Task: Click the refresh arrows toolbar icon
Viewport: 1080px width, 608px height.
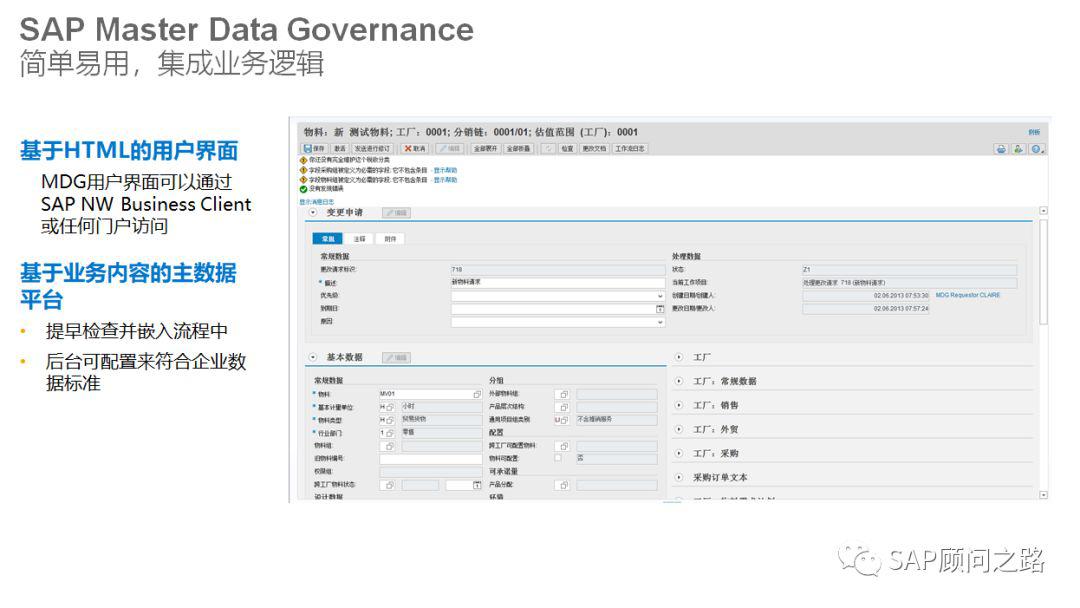Action: (x=548, y=149)
